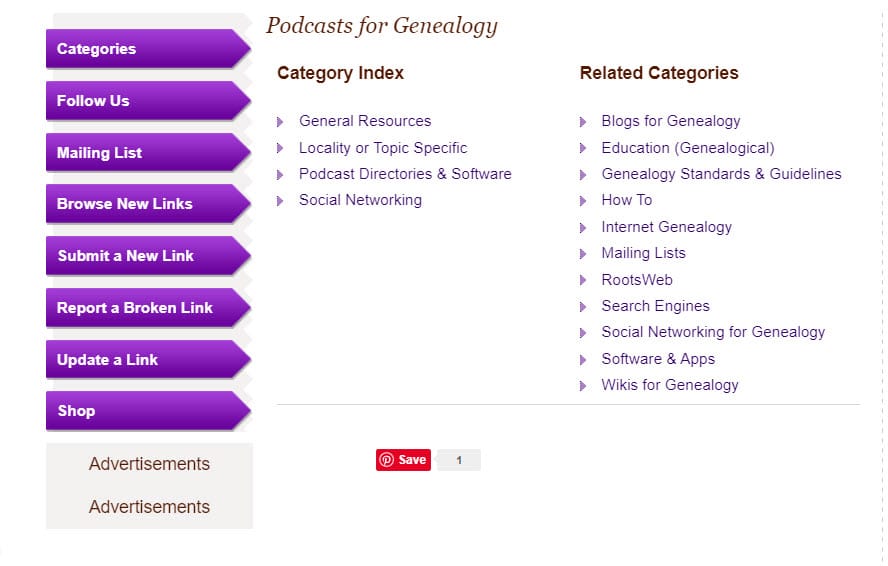The width and height of the screenshot is (888, 566).
Task: Click the Pinterest save count bubble
Action: click(x=459, y=460)
